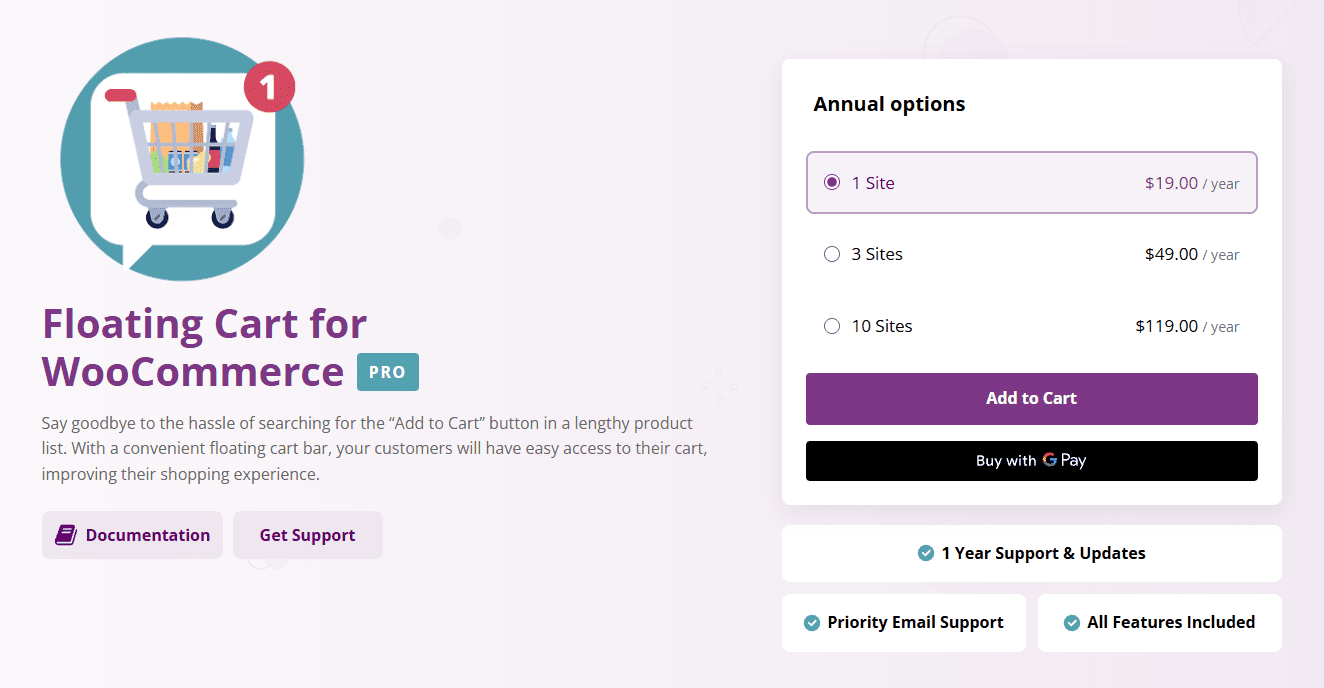Click the checkmark beside Priority Email Support
The width and height of the screenshot is (1324, 688).
(811, 622)
